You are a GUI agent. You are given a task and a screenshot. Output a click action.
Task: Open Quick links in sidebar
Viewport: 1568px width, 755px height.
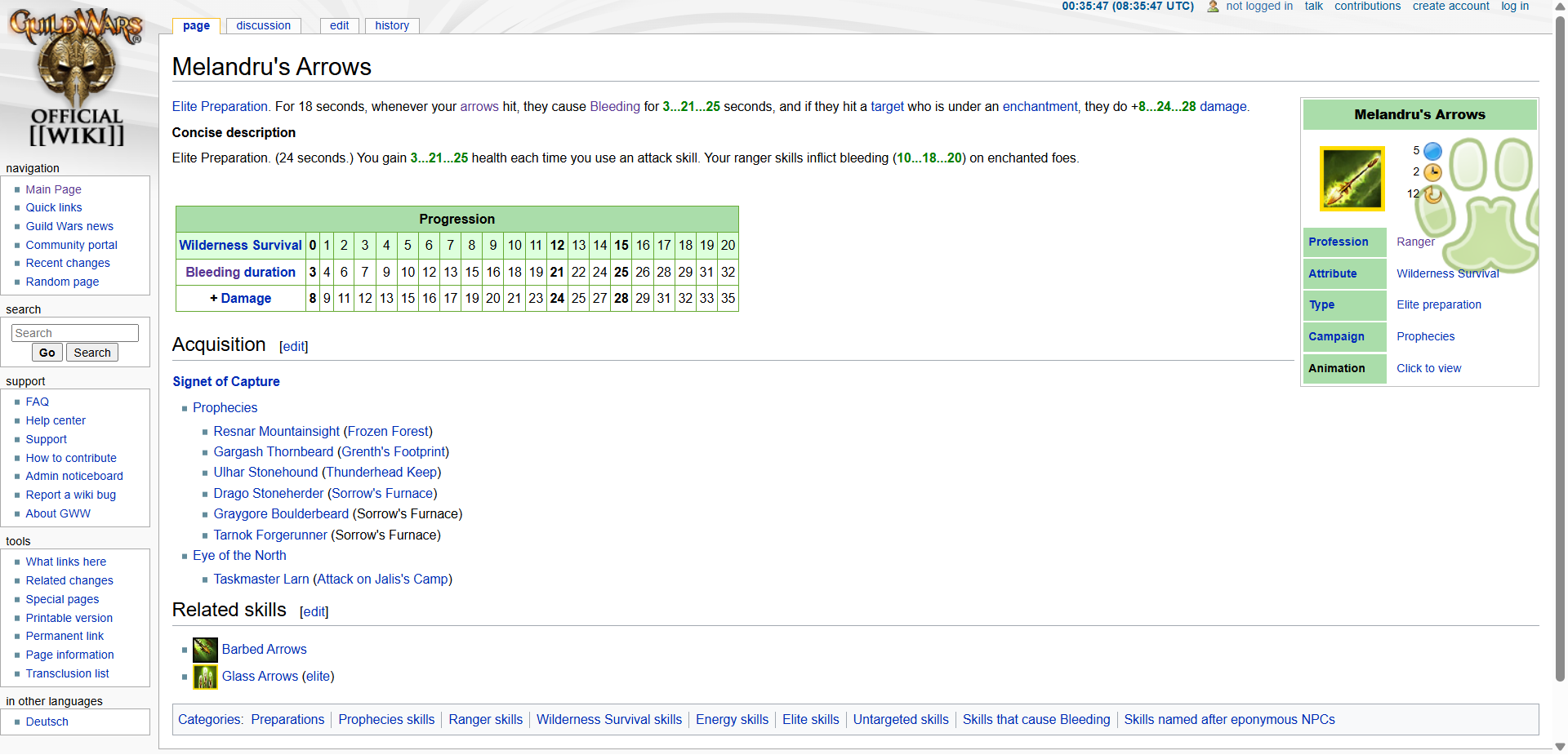click(54, 207)
